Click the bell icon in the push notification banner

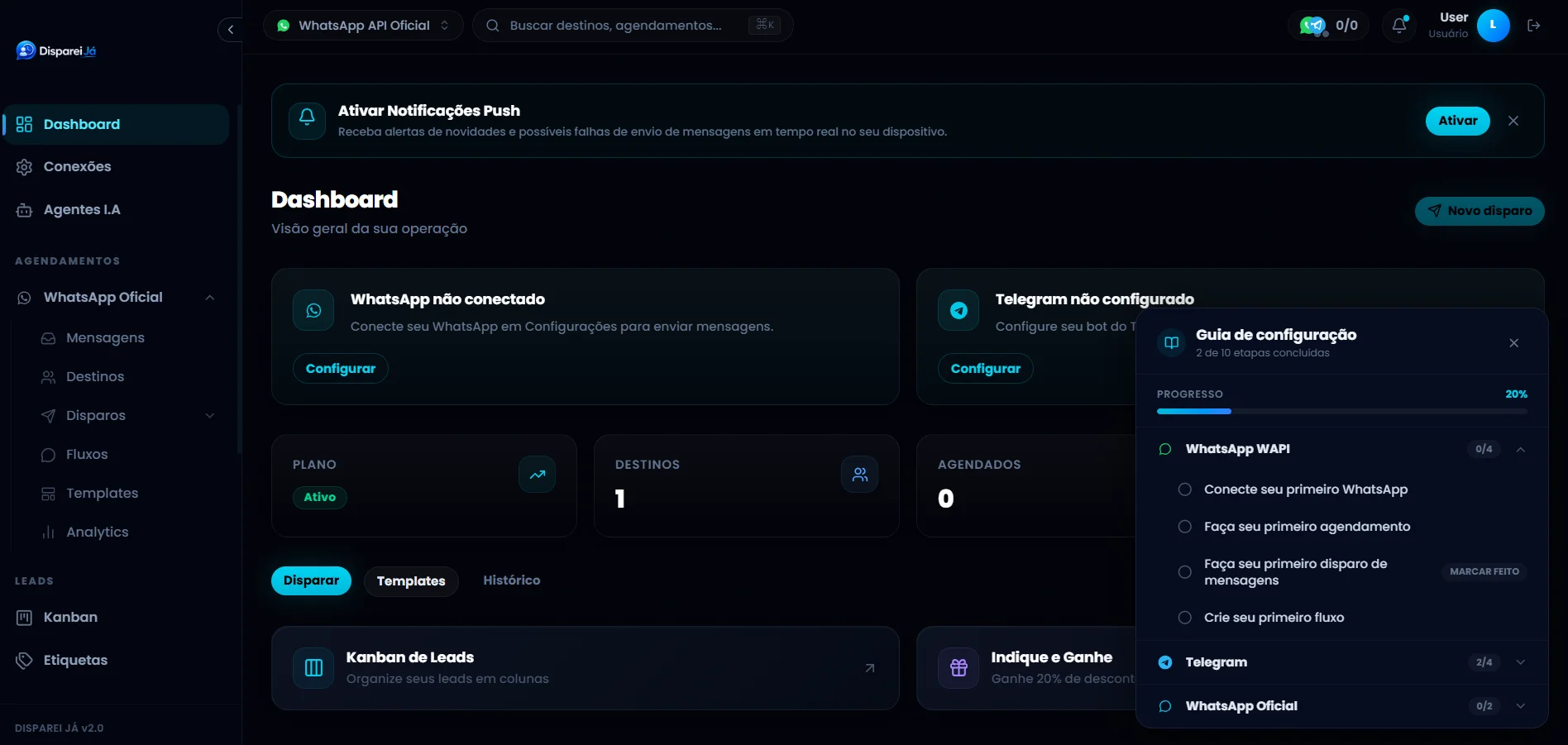pos(307,121)
